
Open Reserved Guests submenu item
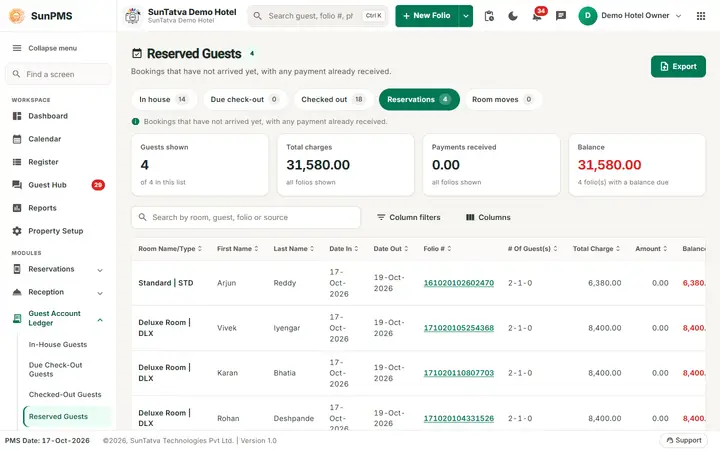coord(67,417)
